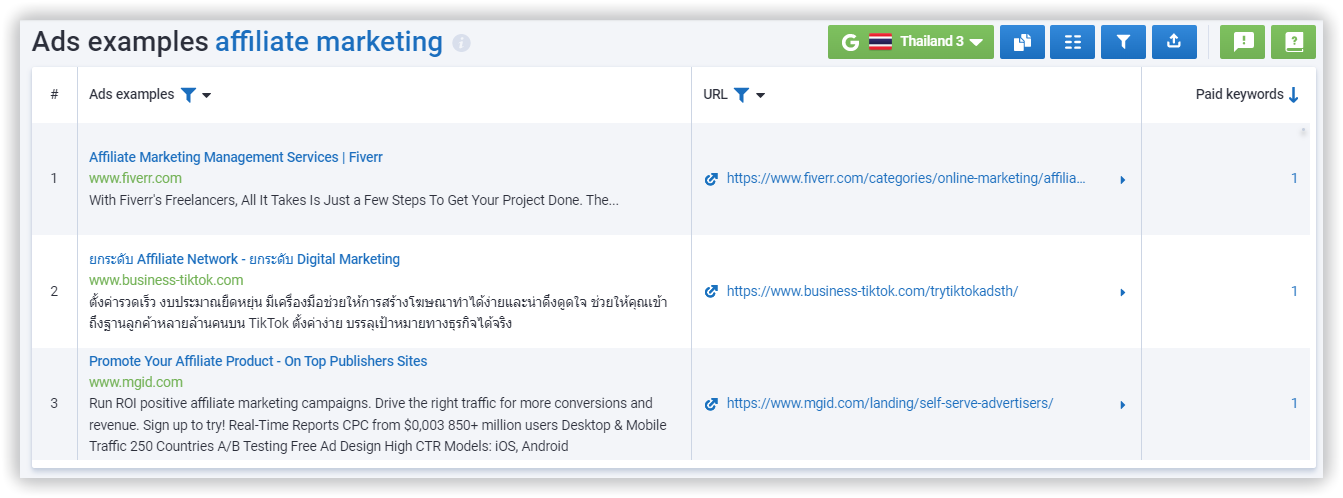Open the help manual book icon

(1294, 42)
